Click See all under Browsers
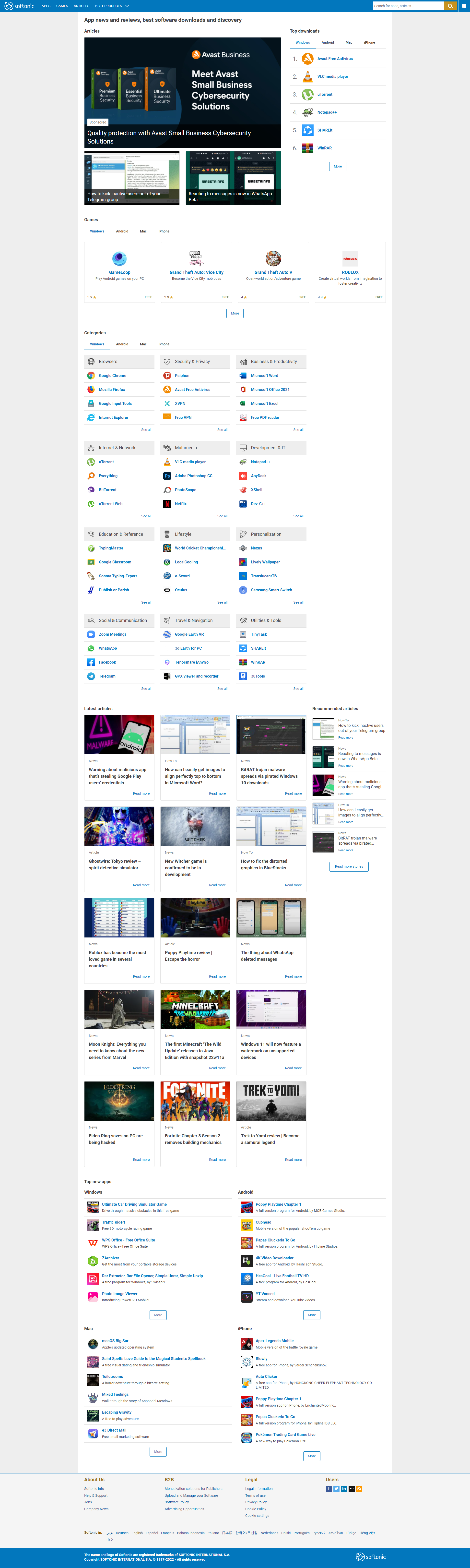470x1568 pixels. click(146, 430)
